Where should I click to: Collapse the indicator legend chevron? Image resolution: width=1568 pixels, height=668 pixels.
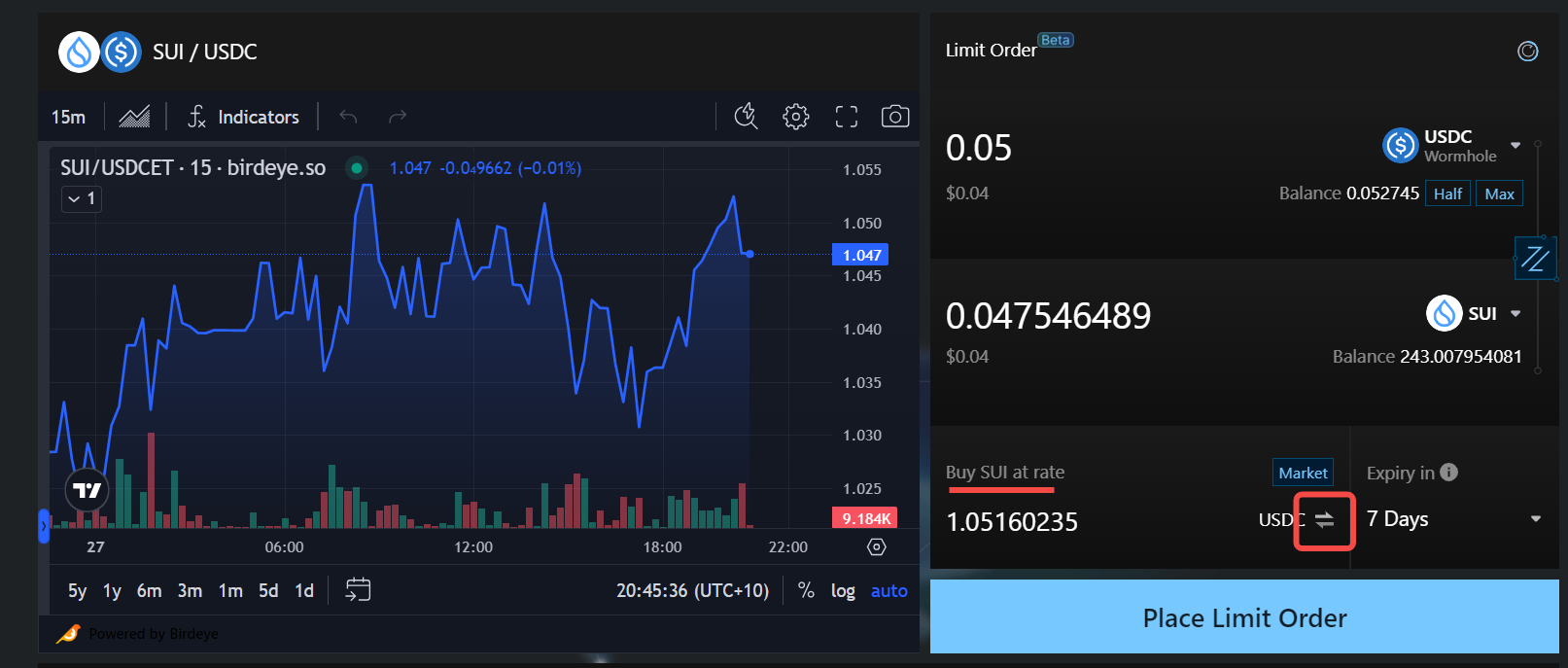(82, 199)
